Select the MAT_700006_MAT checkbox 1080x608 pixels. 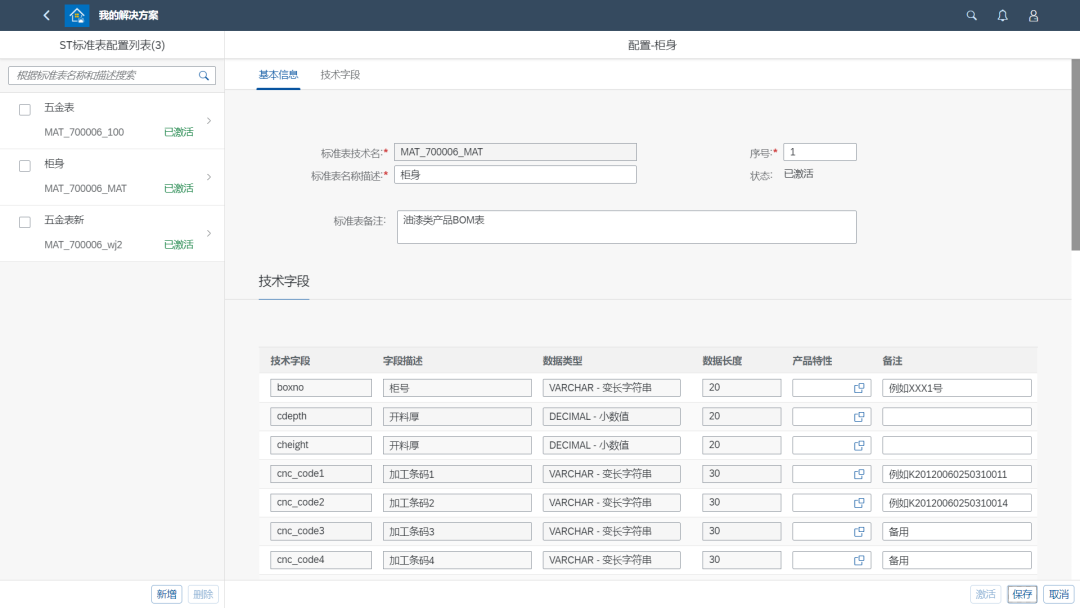(25, 166)
